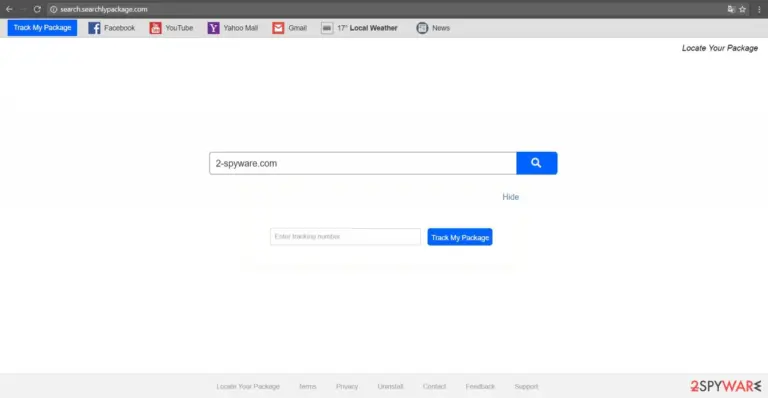Focus the main search input field
The image size is (768, 398).
tap(362, 163)
